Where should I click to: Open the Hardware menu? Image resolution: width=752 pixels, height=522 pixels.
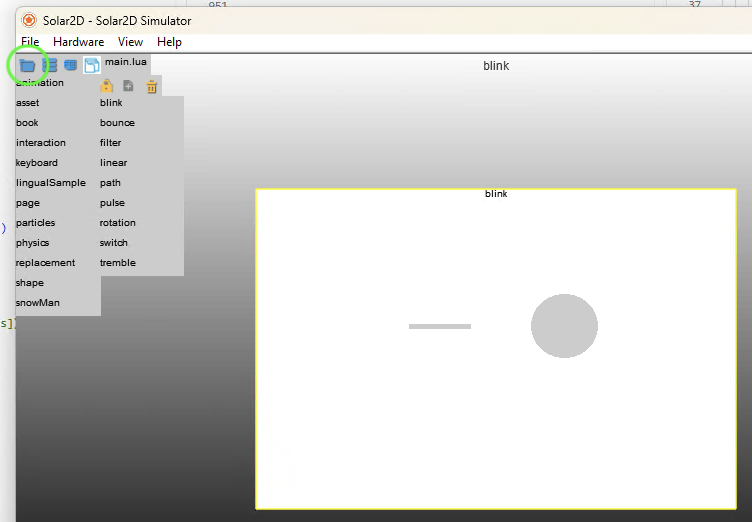pos(79,42)
